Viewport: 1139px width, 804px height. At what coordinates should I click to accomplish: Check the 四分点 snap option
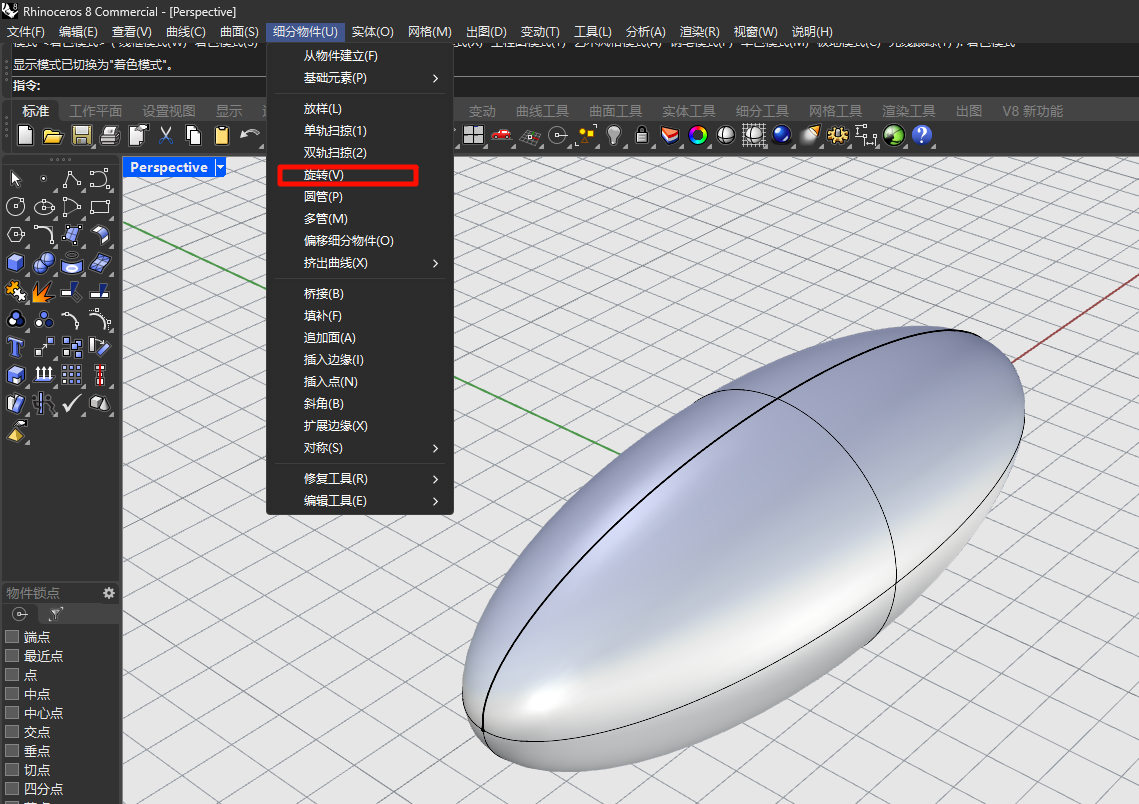pyautogui.click(x=13, y=789)
